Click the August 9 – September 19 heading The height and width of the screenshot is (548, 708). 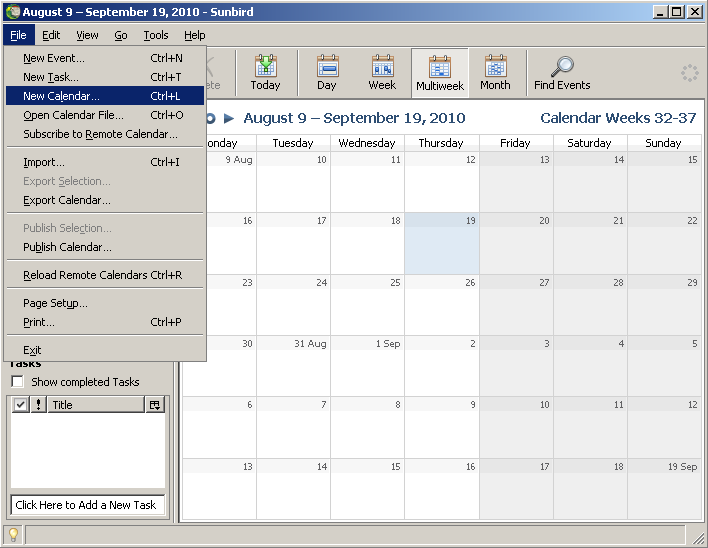[x=354, y=118]
